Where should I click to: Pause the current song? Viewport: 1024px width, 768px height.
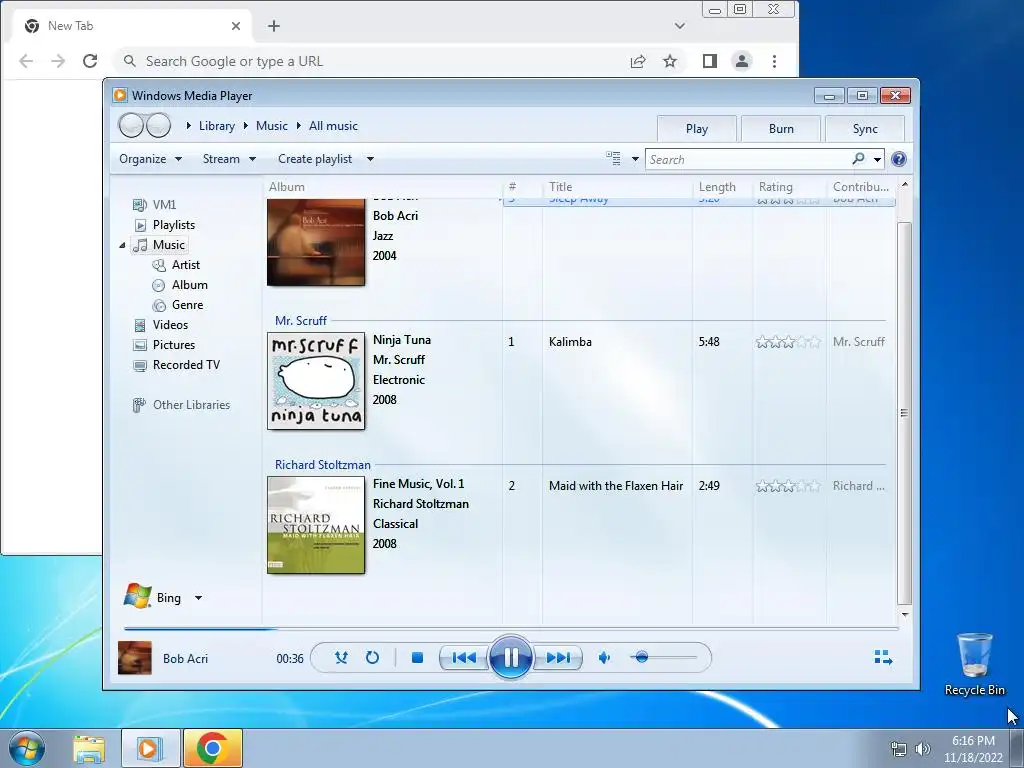pos(510,657)
